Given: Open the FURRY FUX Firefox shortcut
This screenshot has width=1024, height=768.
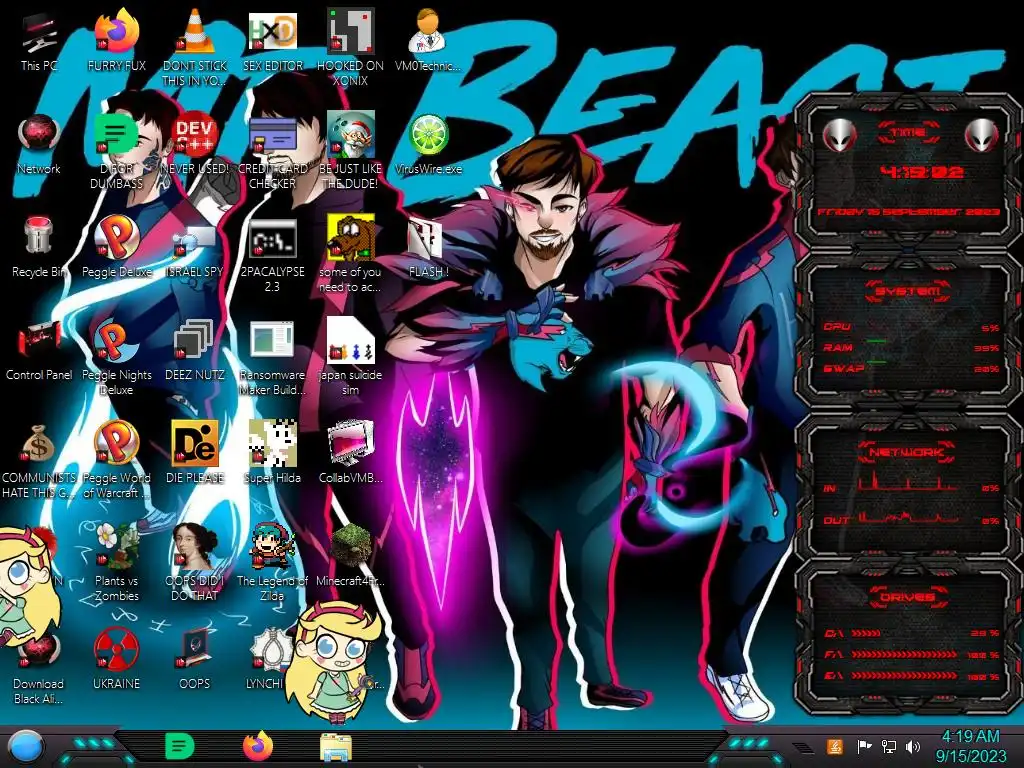Looking at the screenshot, I should (x=117, y=31).
